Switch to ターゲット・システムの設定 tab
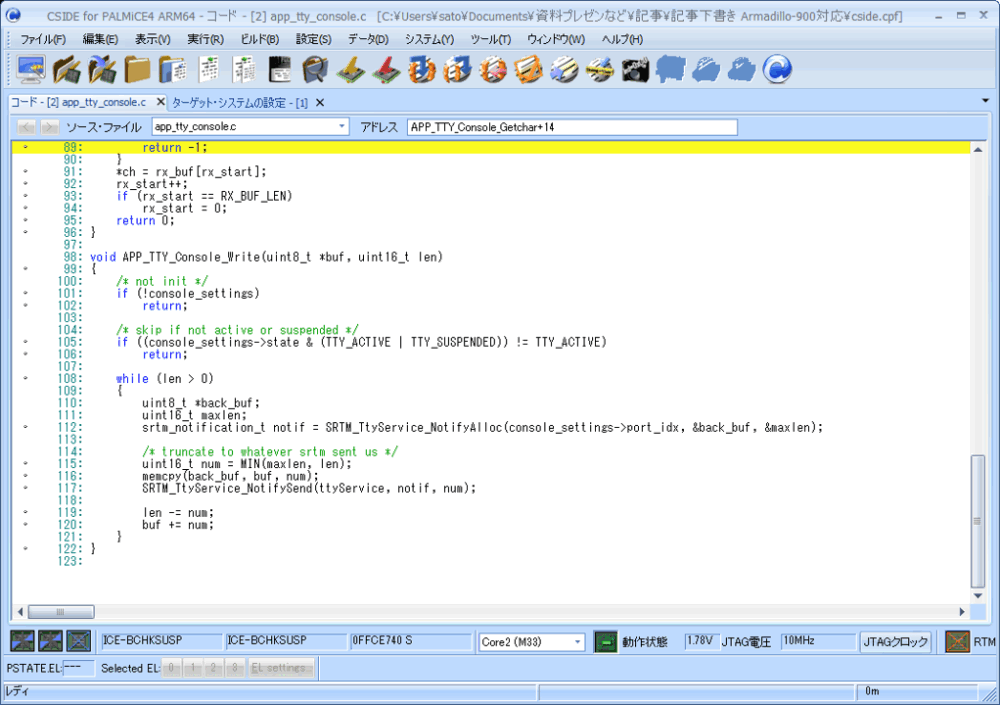 pyautogui.click(x=240, y=102)
